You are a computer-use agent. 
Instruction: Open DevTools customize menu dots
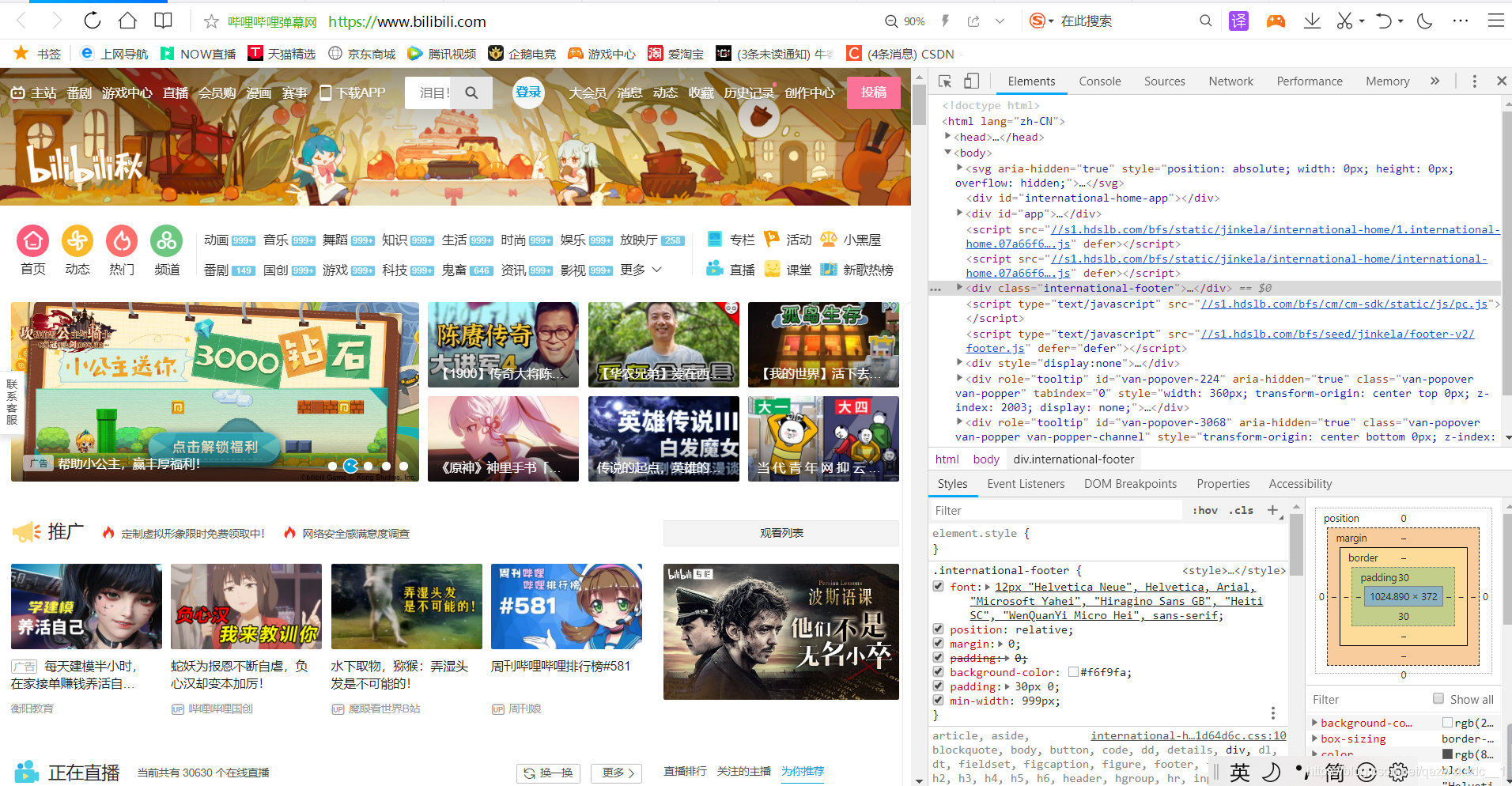click(x=1474, y=81)
